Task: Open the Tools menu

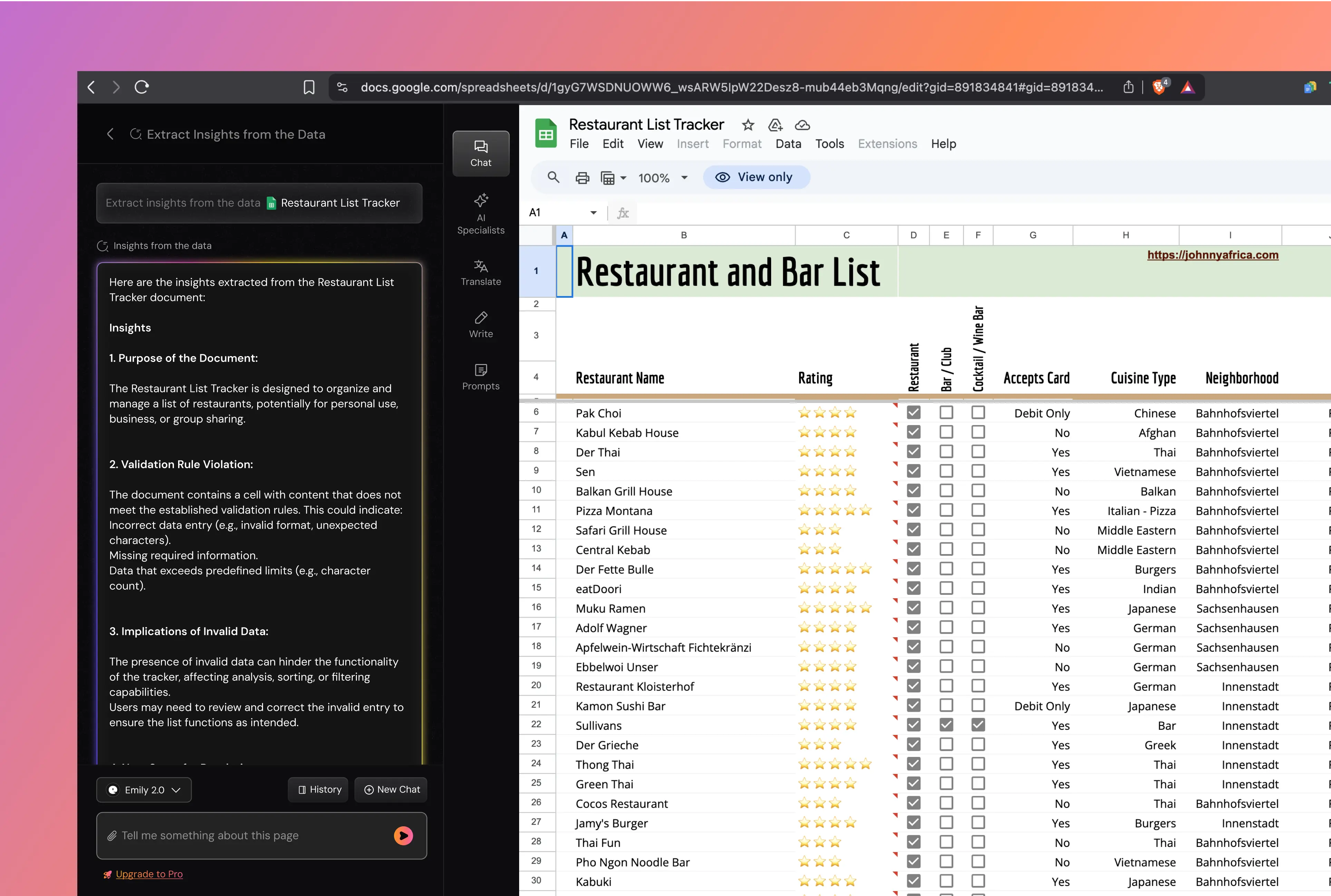Action: click(x=829, y=144)
